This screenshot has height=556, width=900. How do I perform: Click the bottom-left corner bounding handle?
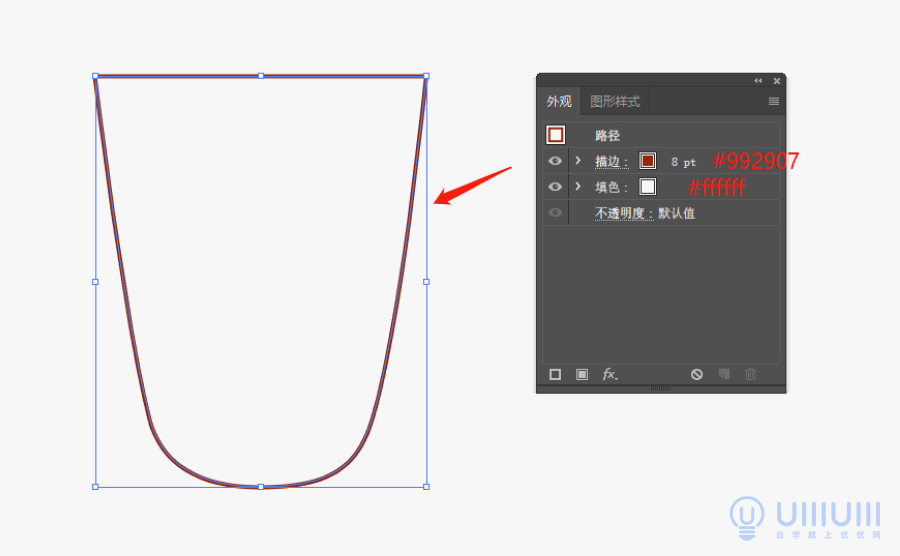click(x=95, y=487)
